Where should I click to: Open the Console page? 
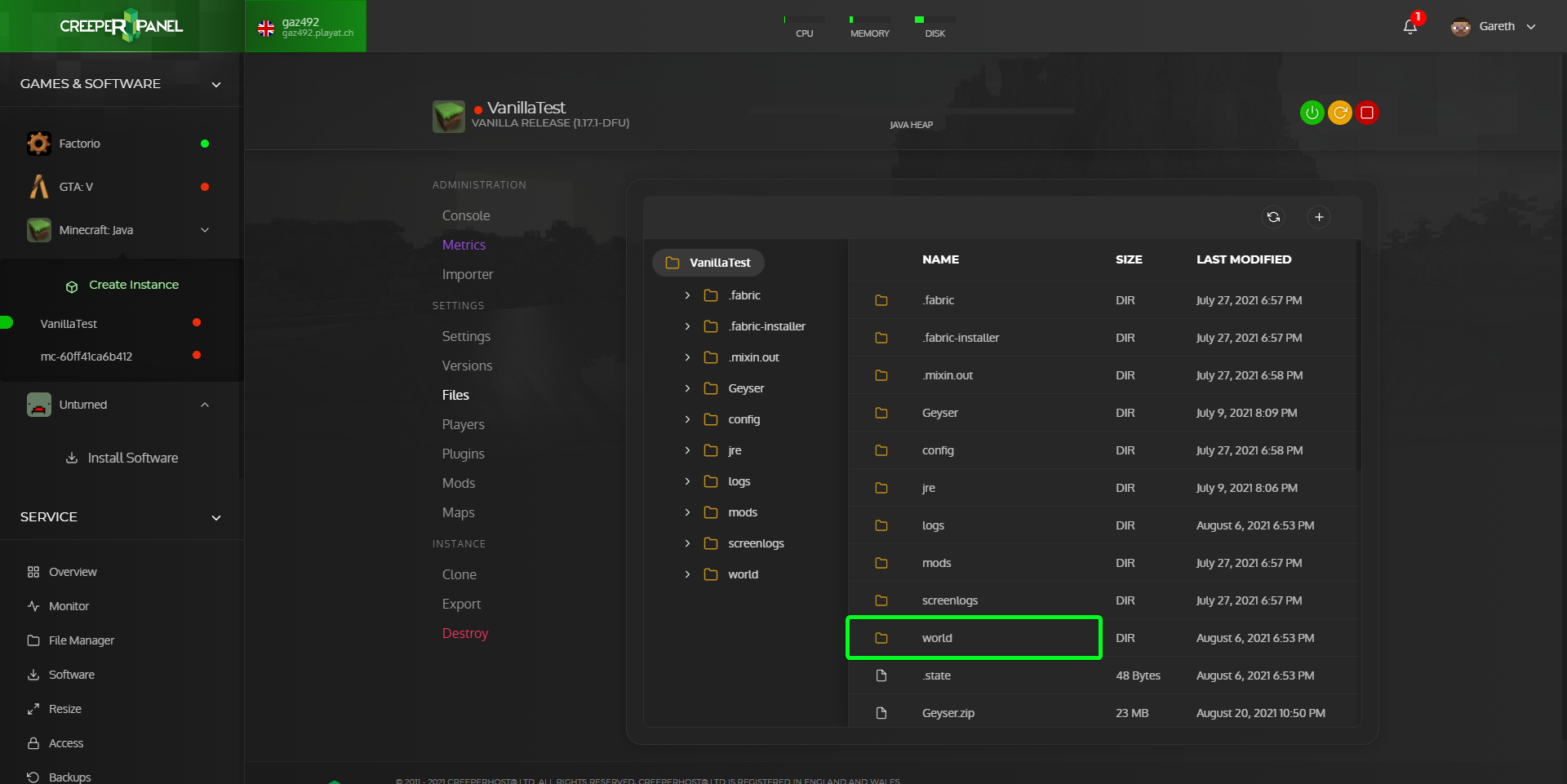tap(466, 215)
